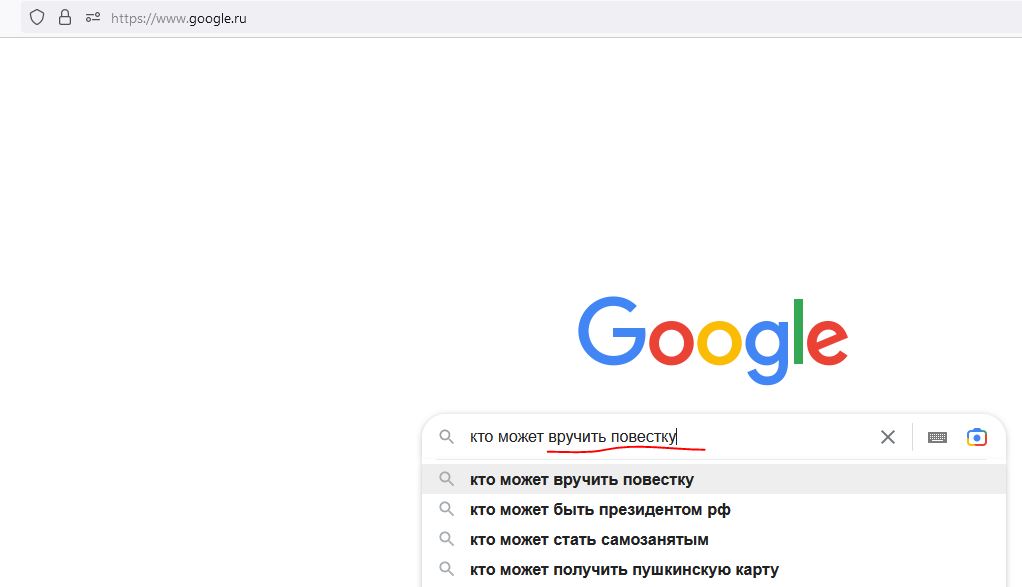Screen dimensions: 1022x587
Task: Select suggestion 'кто может получить пушкинскую карту'
Action: (624, 569)
